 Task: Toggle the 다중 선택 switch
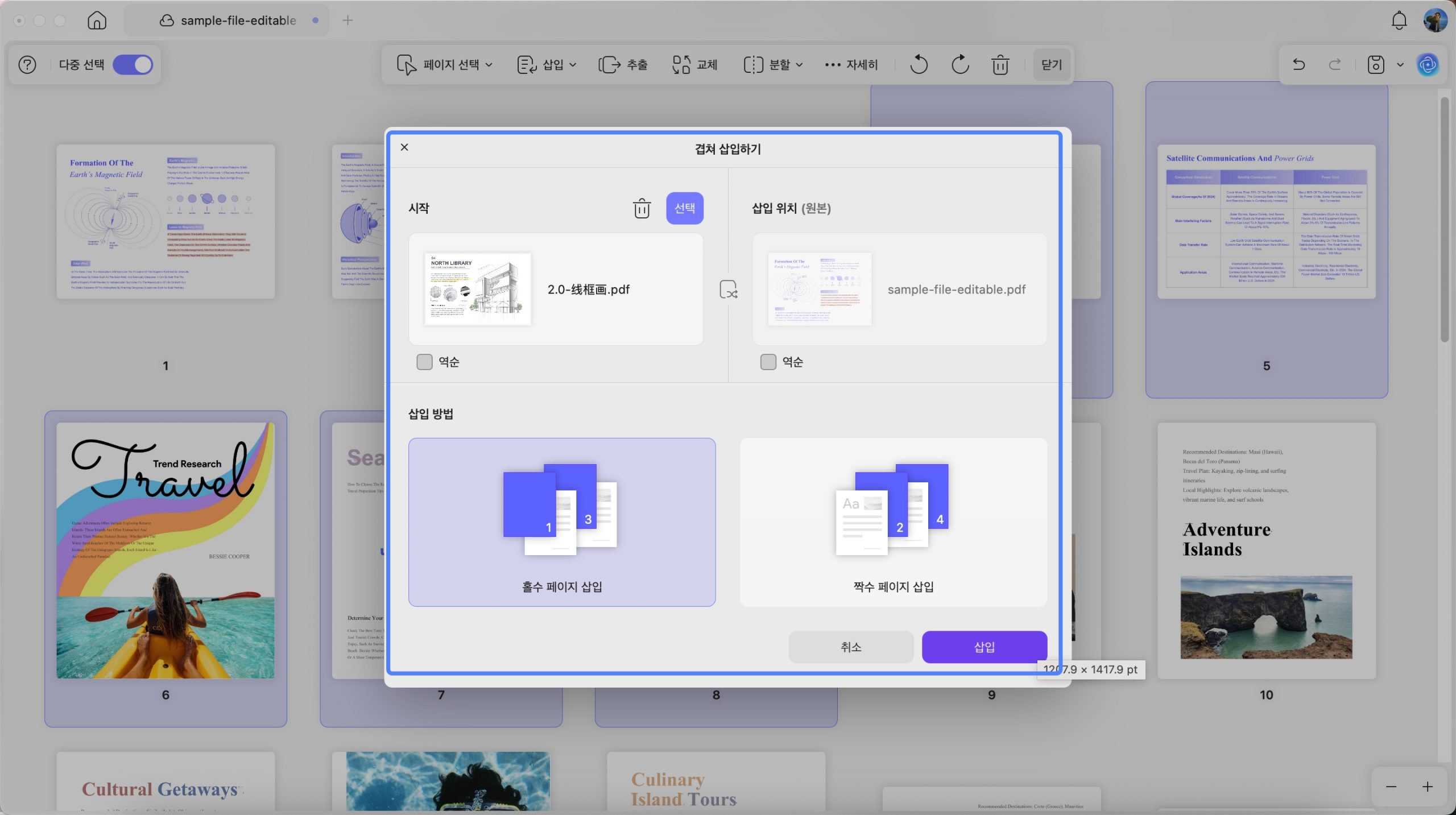point(133,65)
